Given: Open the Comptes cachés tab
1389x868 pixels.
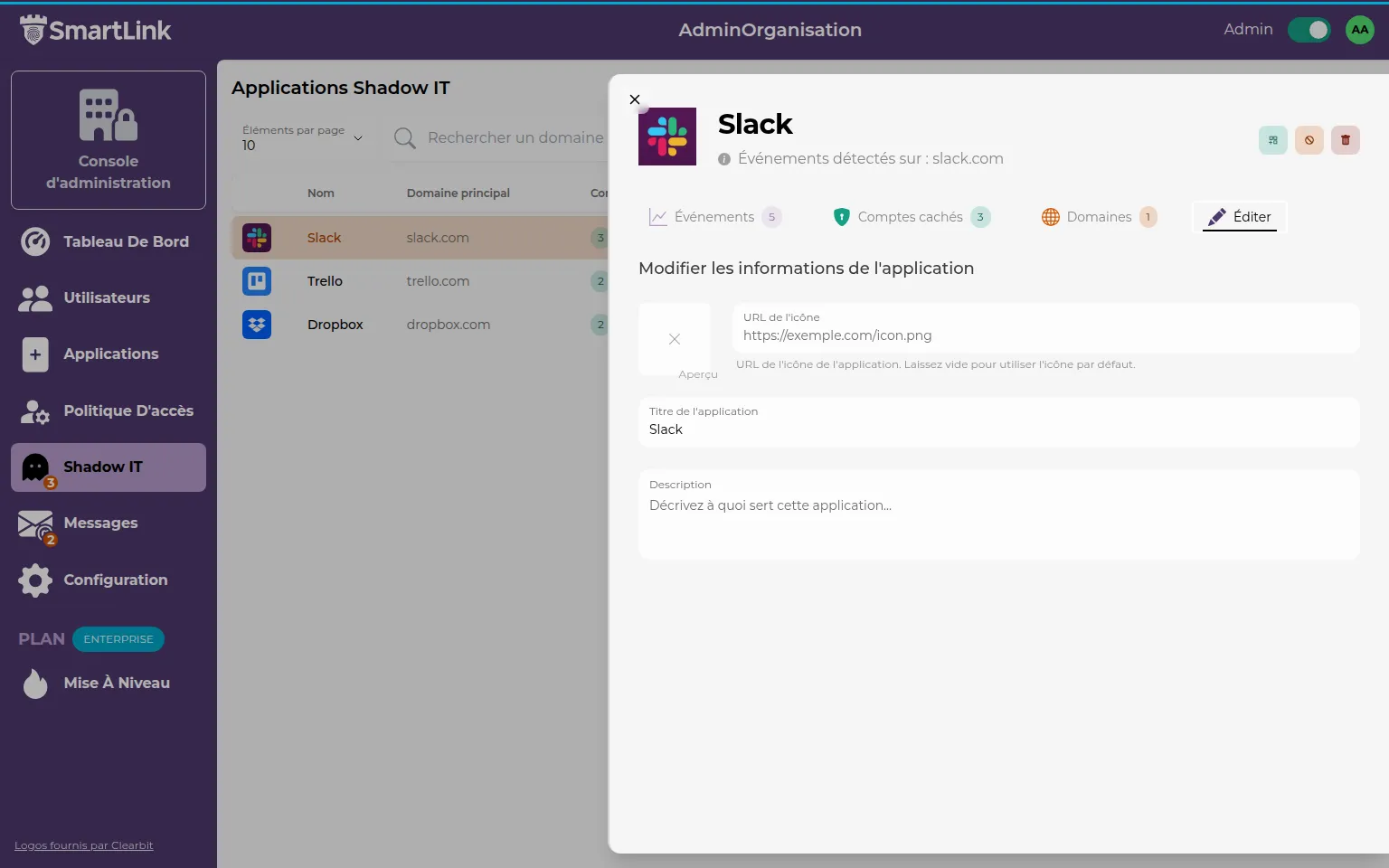Looking at the screenshot, I should click(x=910, y=217).
